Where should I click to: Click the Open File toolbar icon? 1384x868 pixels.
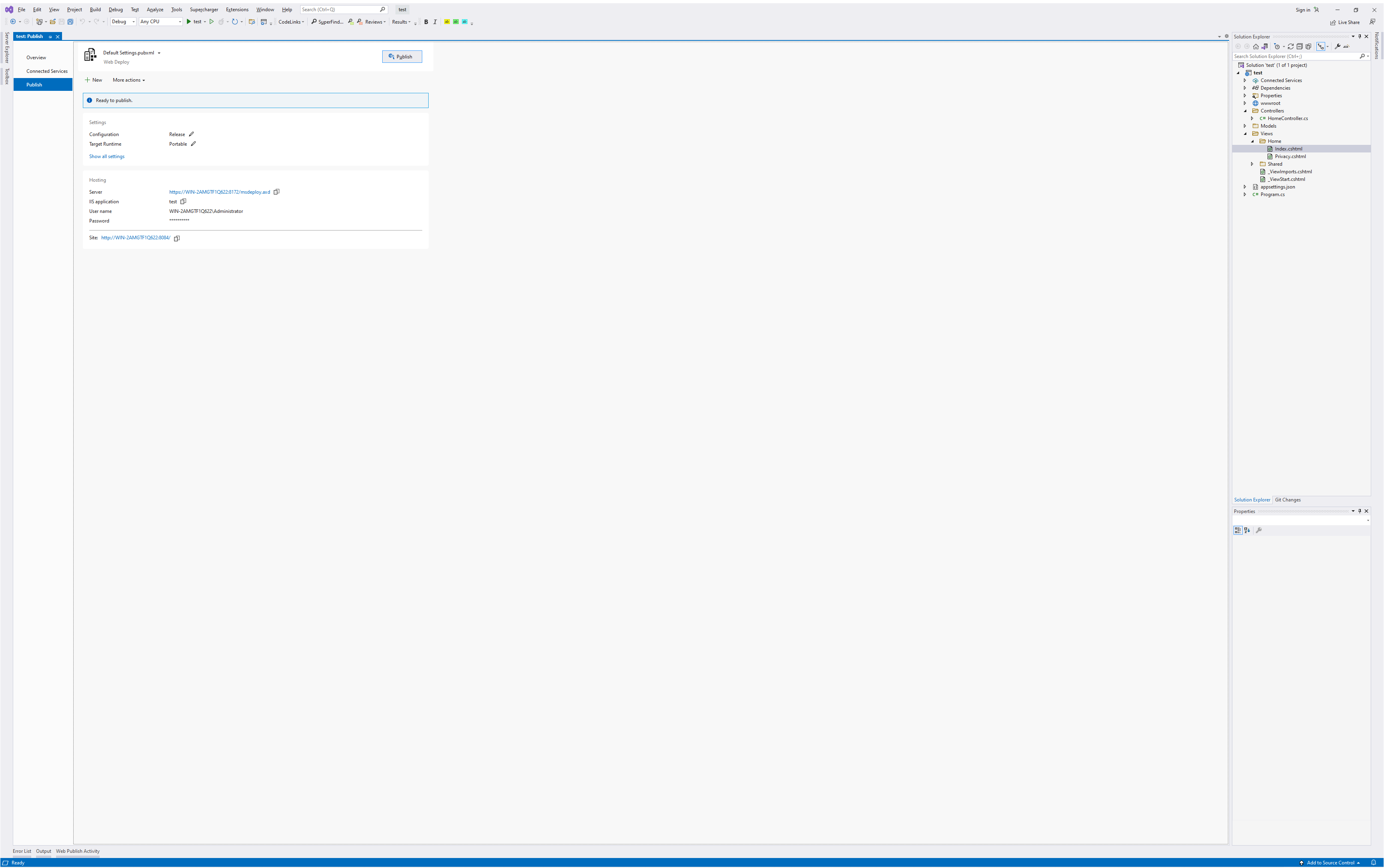[x=53, y=22]
